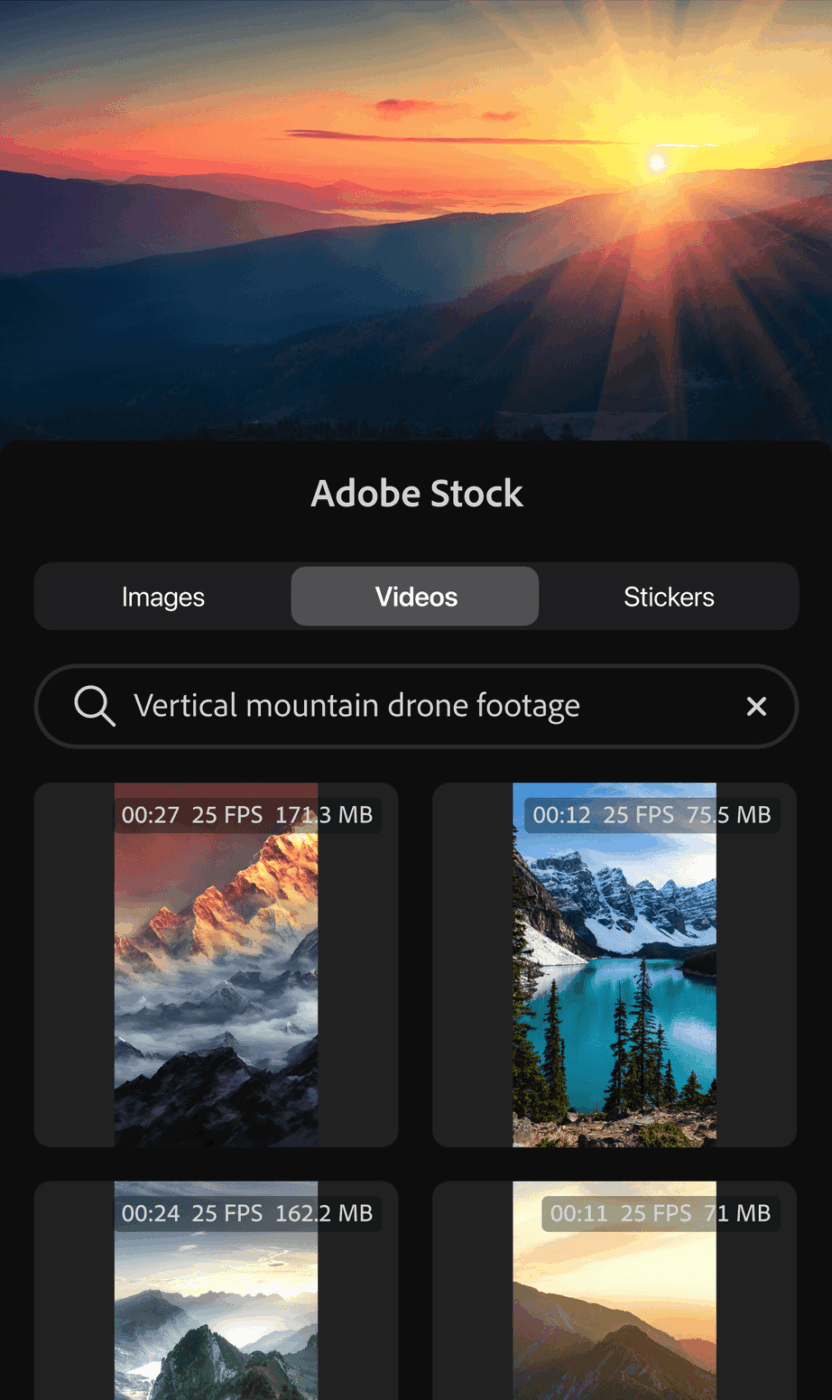Choose the 00:11 71 MB video thumbnail
The height and width of the screenshot is (1400, 832).
point(614,1290)
